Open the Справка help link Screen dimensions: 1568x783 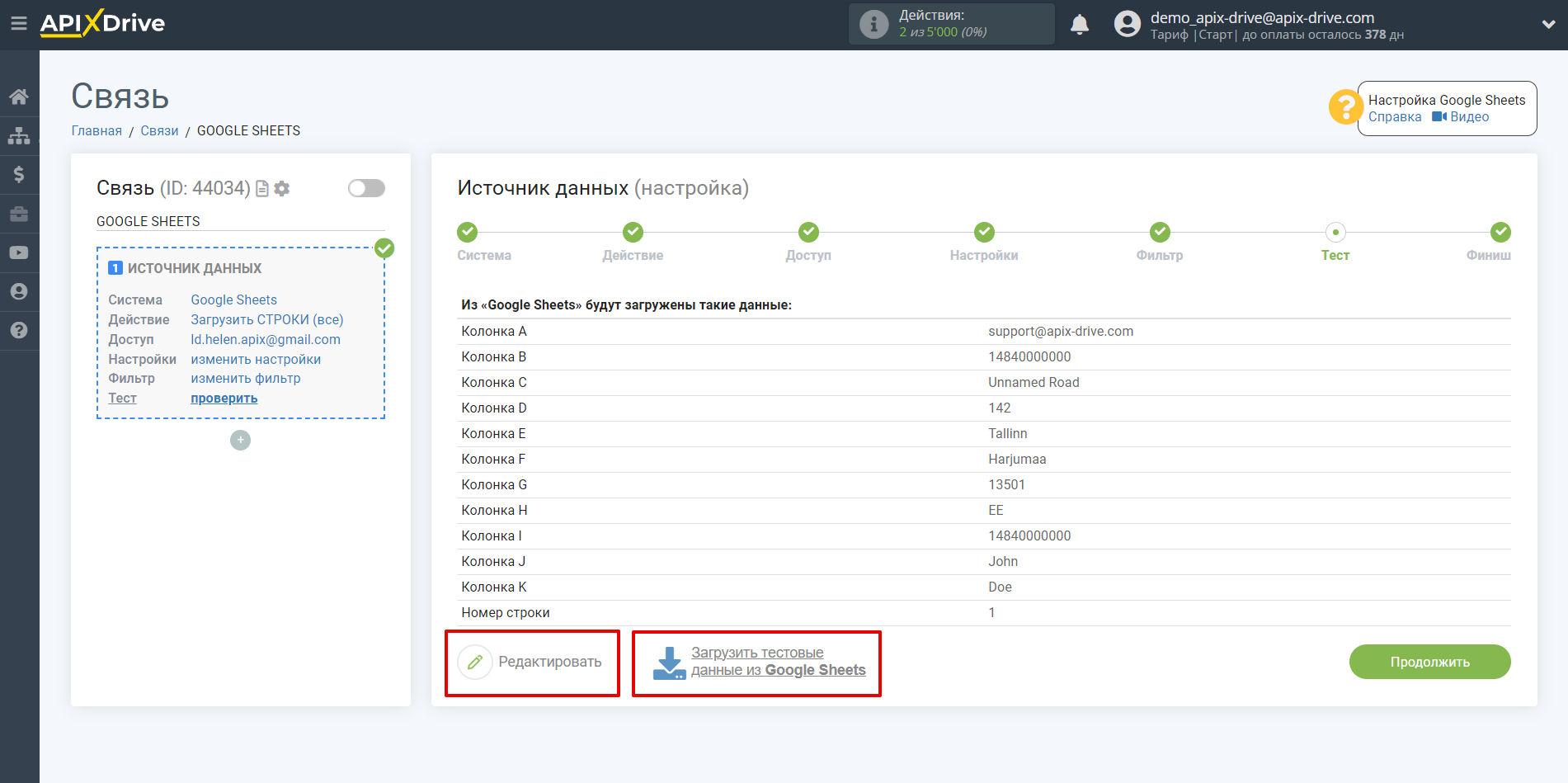click(1395, 116)
